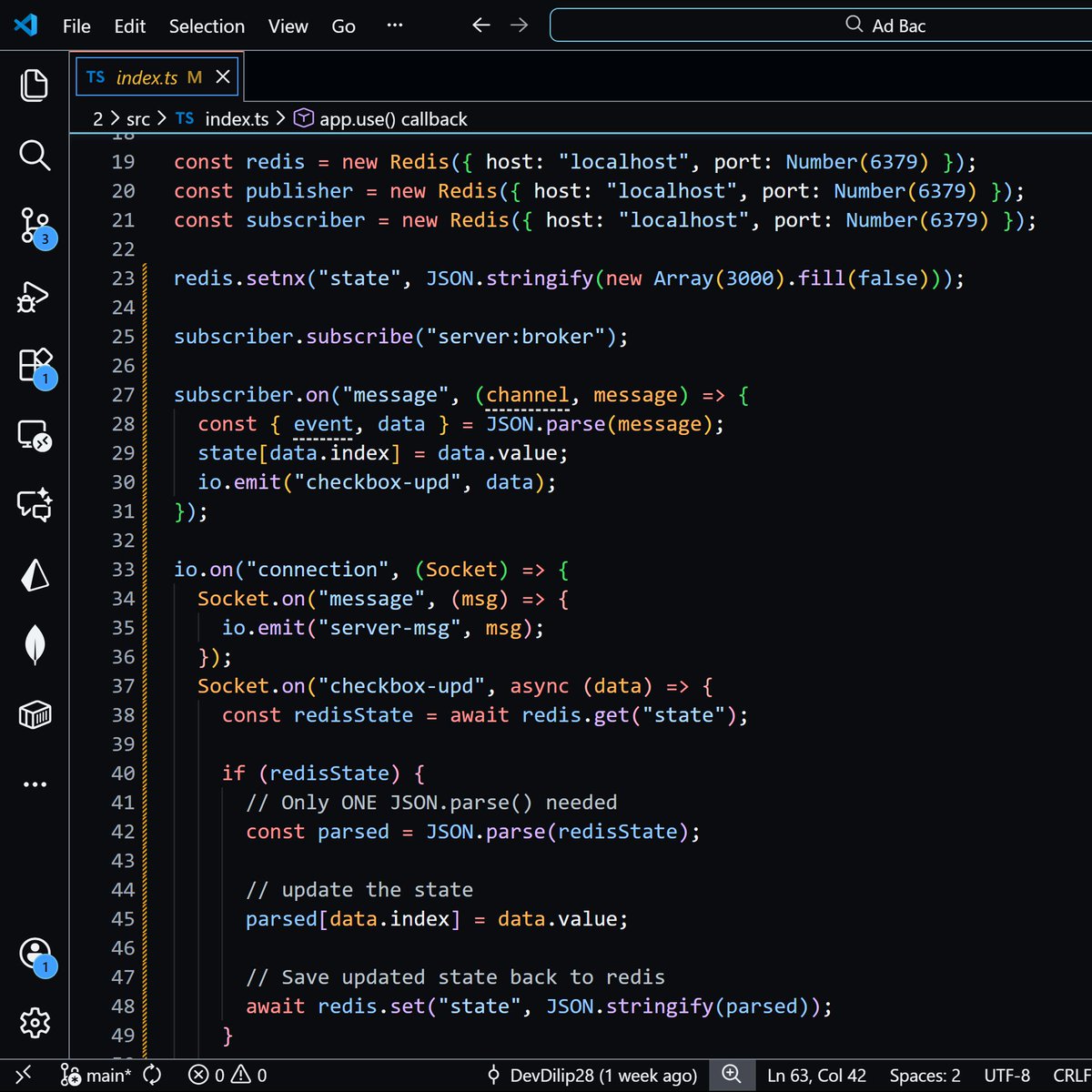Select app.use() callback breadcrumb symbol
Image resolution: width=1092 pixels, height=1092 pixels.
[x=380, y=119]
